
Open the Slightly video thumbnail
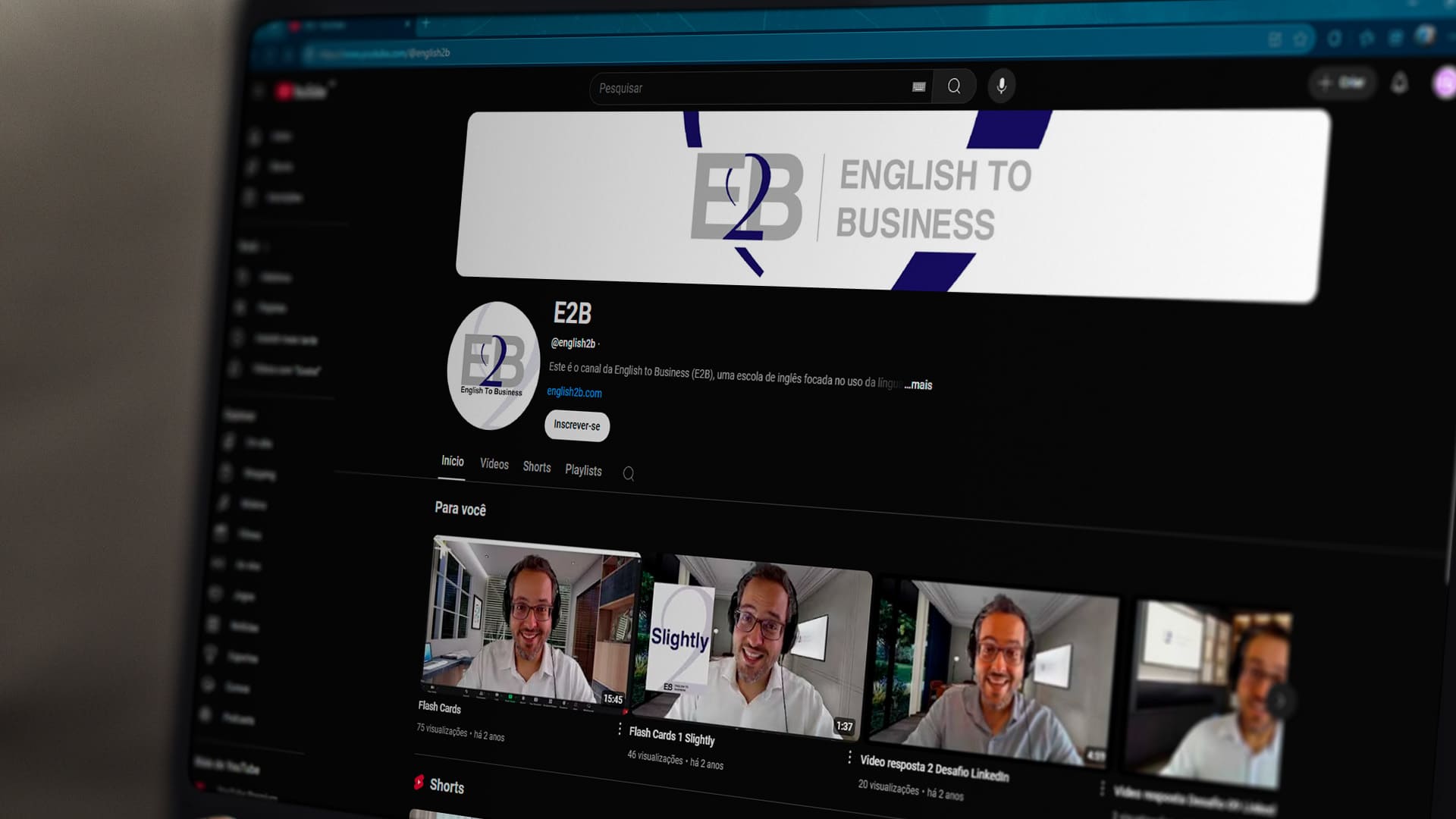pos(752,646)
